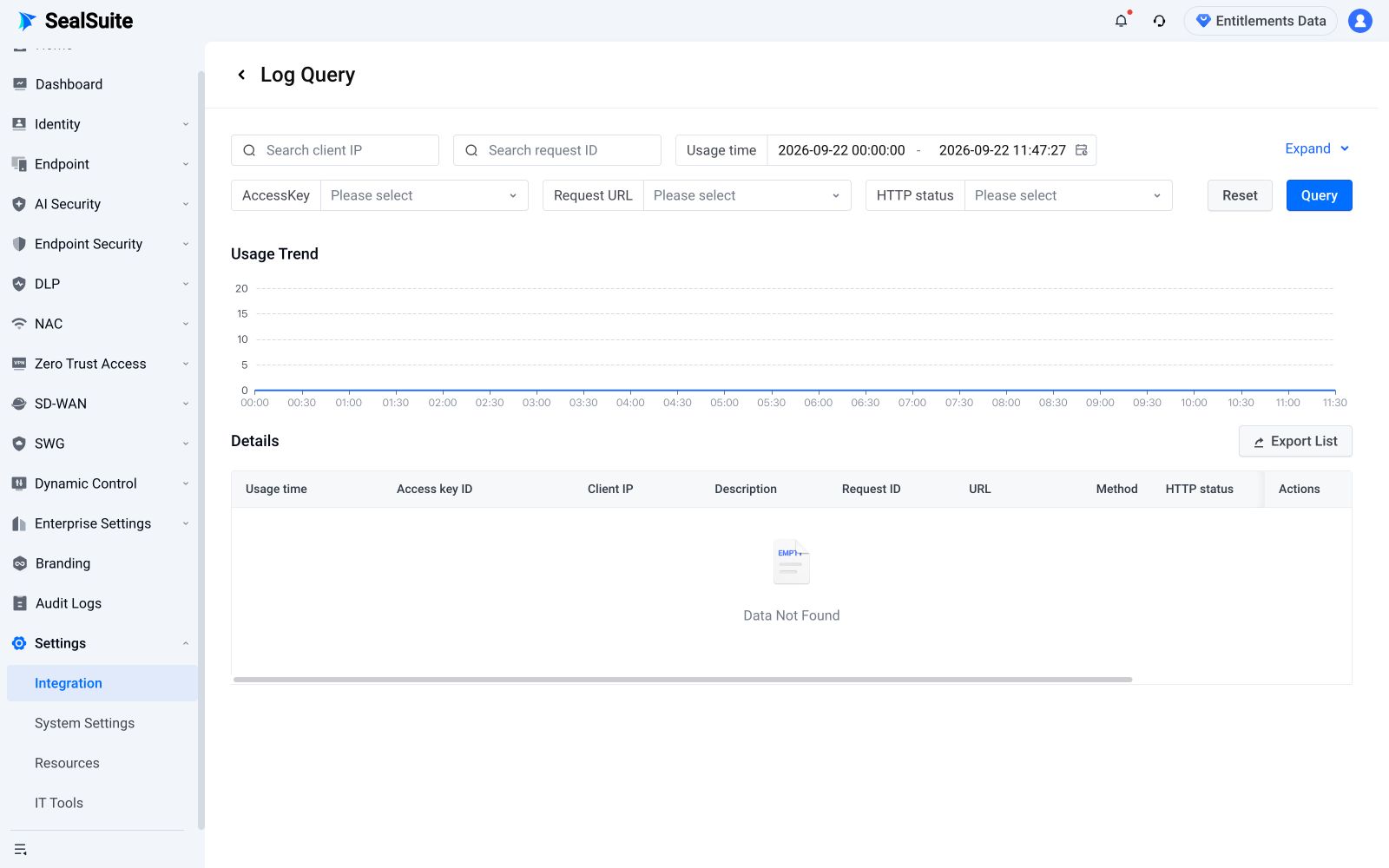This screenshot has width=1389, height=868.
Task: Click the Export List button
Action: click(1295, 441)
